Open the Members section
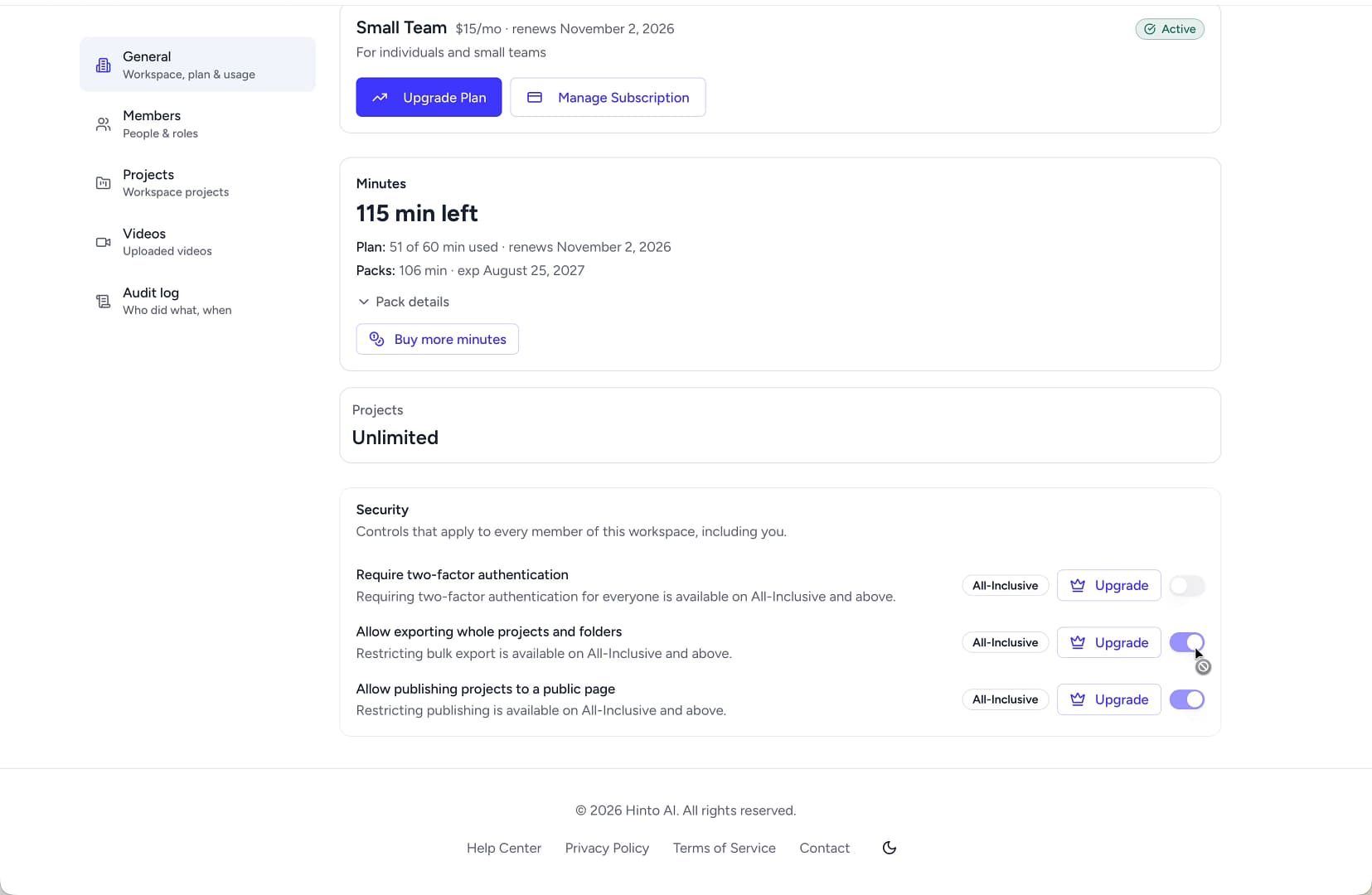This screenshot has height=895, width=1372. (x=197, y=123)
